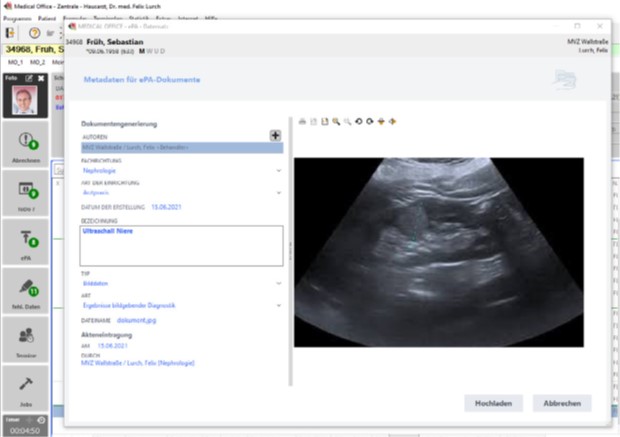The height and width of the screenshot is (437, 620).
Task: Click the exit door icon in main toolbar
Action: pyautogui.click(x=10, y=33)
